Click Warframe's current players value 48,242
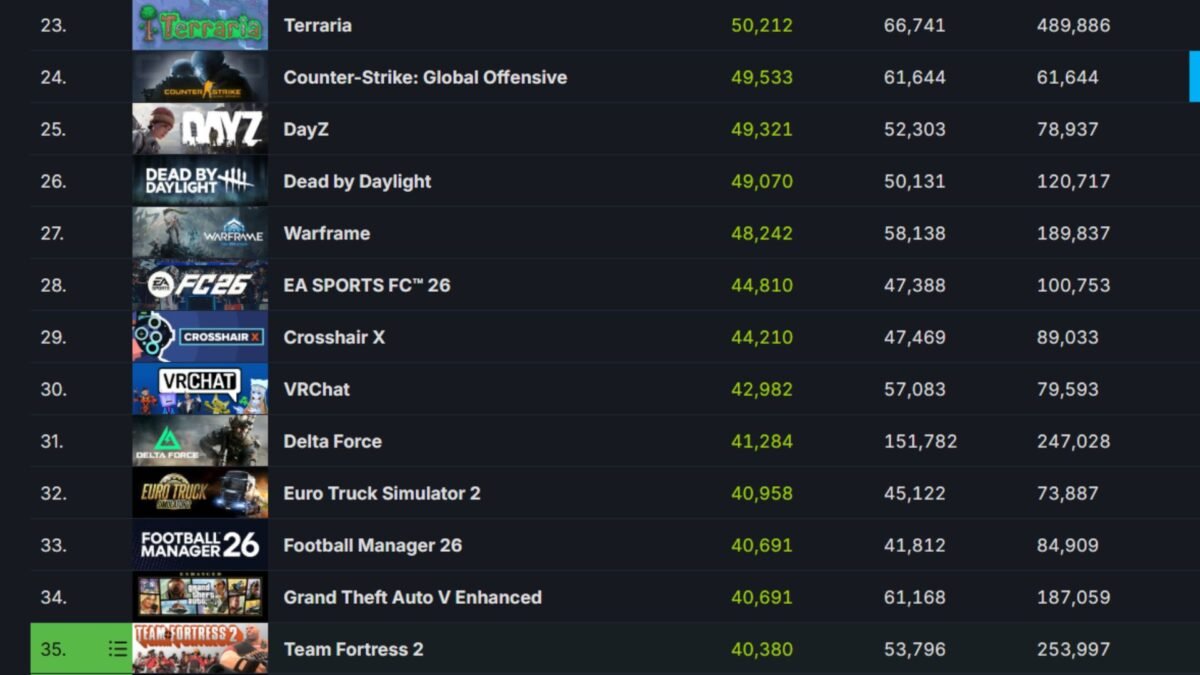Image resolution: width=1200 pixels, height=675 pixels. (762, 233)
